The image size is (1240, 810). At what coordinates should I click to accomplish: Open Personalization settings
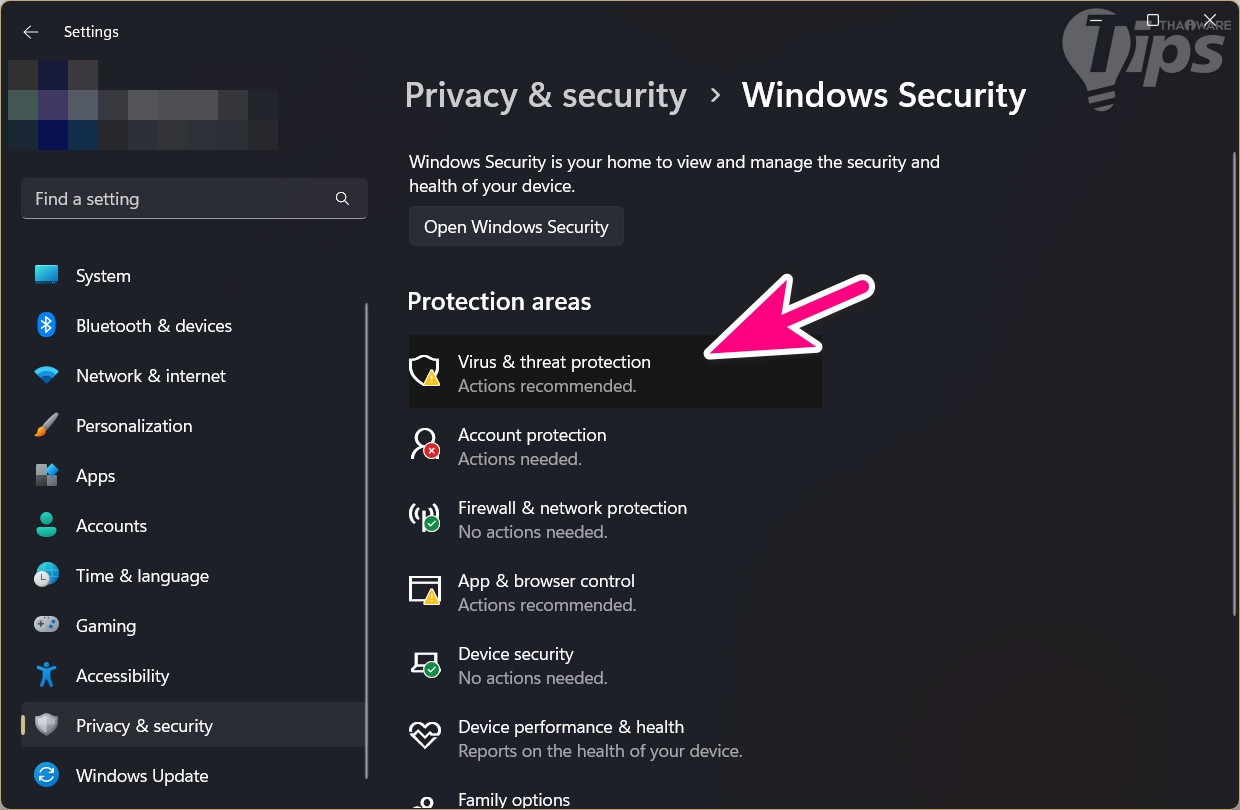133,425
